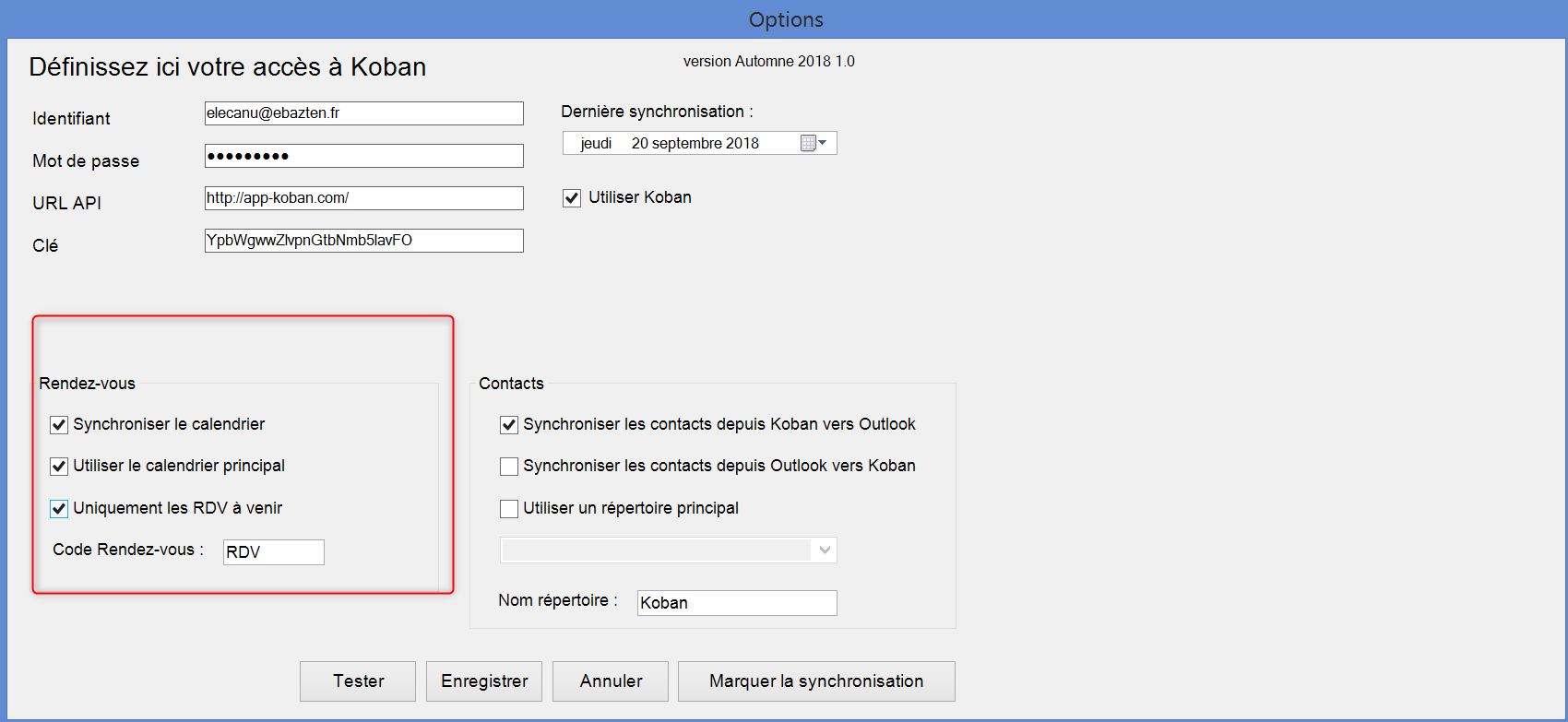The height and width of the screenshot is (722, 1568).
Task: Disable Uniquement les RDV à venir
Action: point(59,509)
